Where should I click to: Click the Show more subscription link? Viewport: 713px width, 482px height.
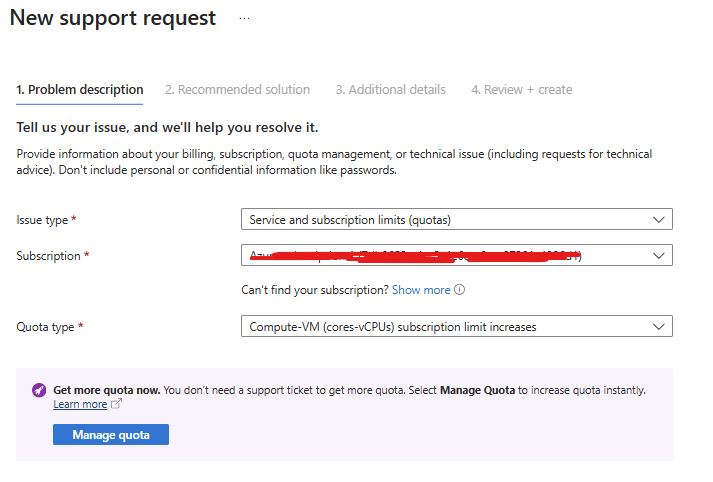click(421, 290)
